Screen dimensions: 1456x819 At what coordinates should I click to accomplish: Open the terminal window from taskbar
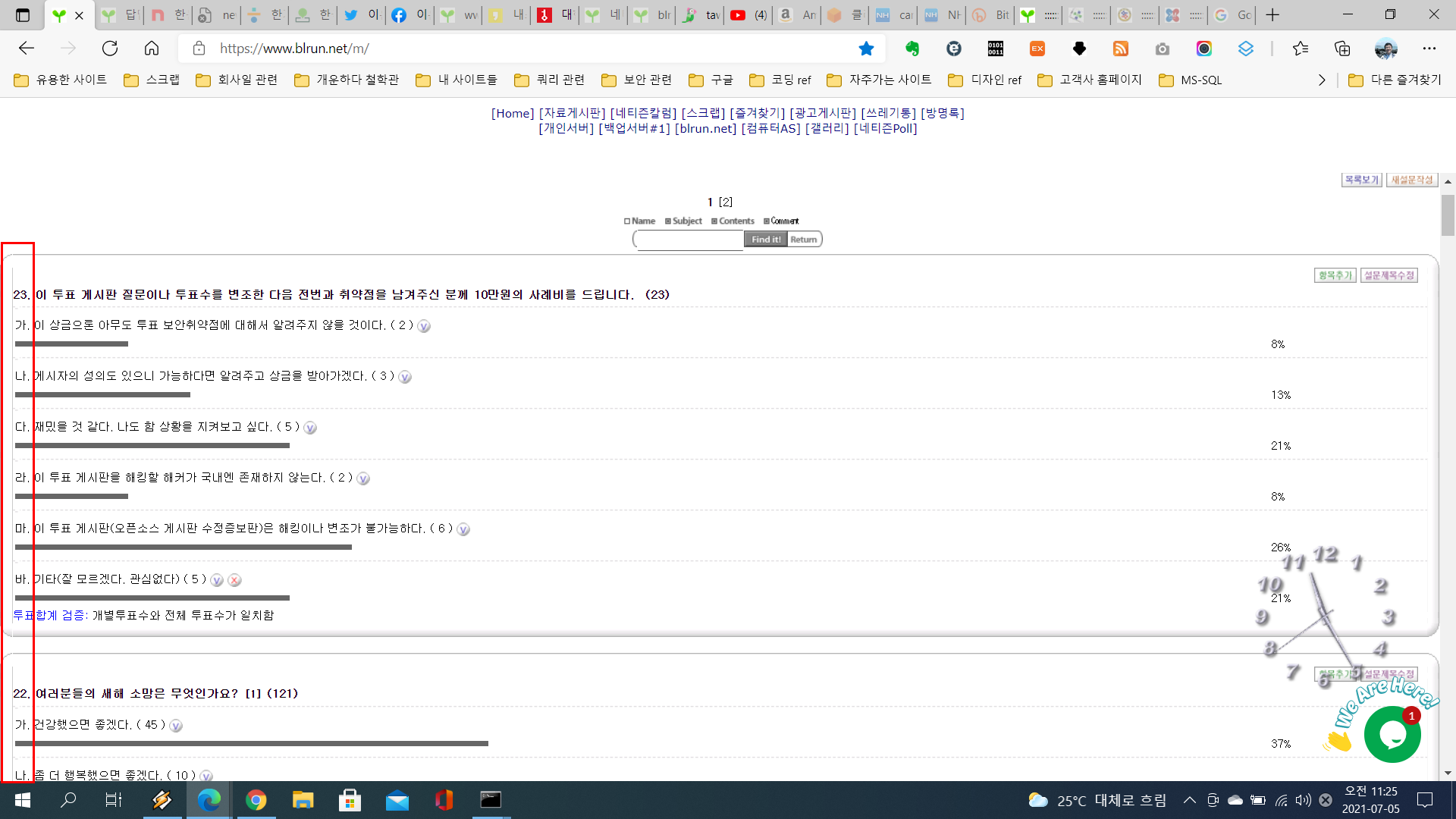[x=491, y=800]
